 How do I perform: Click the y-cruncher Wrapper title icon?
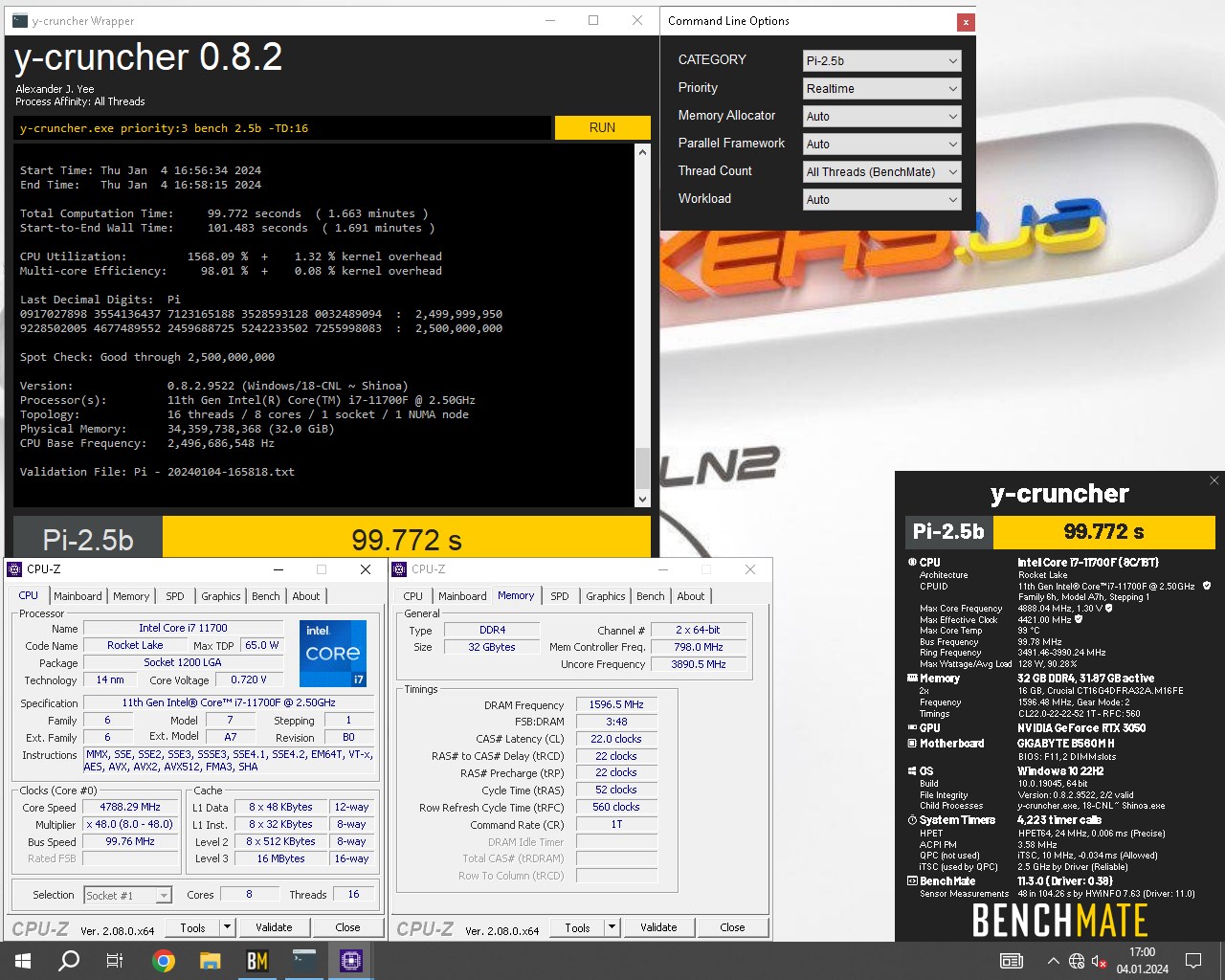pyautogui.click(x=20, y=20)
